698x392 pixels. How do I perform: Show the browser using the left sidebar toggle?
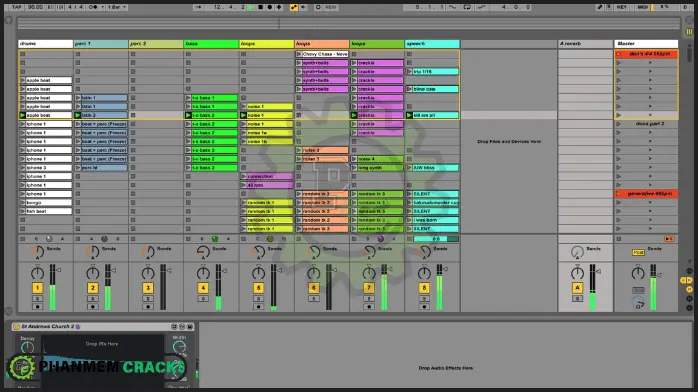click(x=8, y=20)
